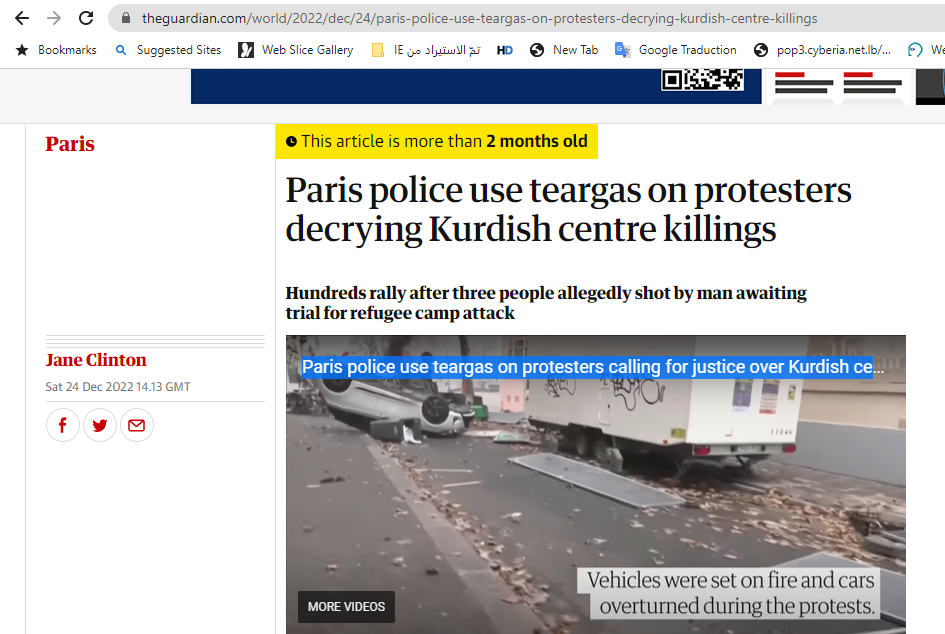The image size is (945, 634).
Task: Open the Web Slice Gallery bookmark
Action: tap(296, 50)
